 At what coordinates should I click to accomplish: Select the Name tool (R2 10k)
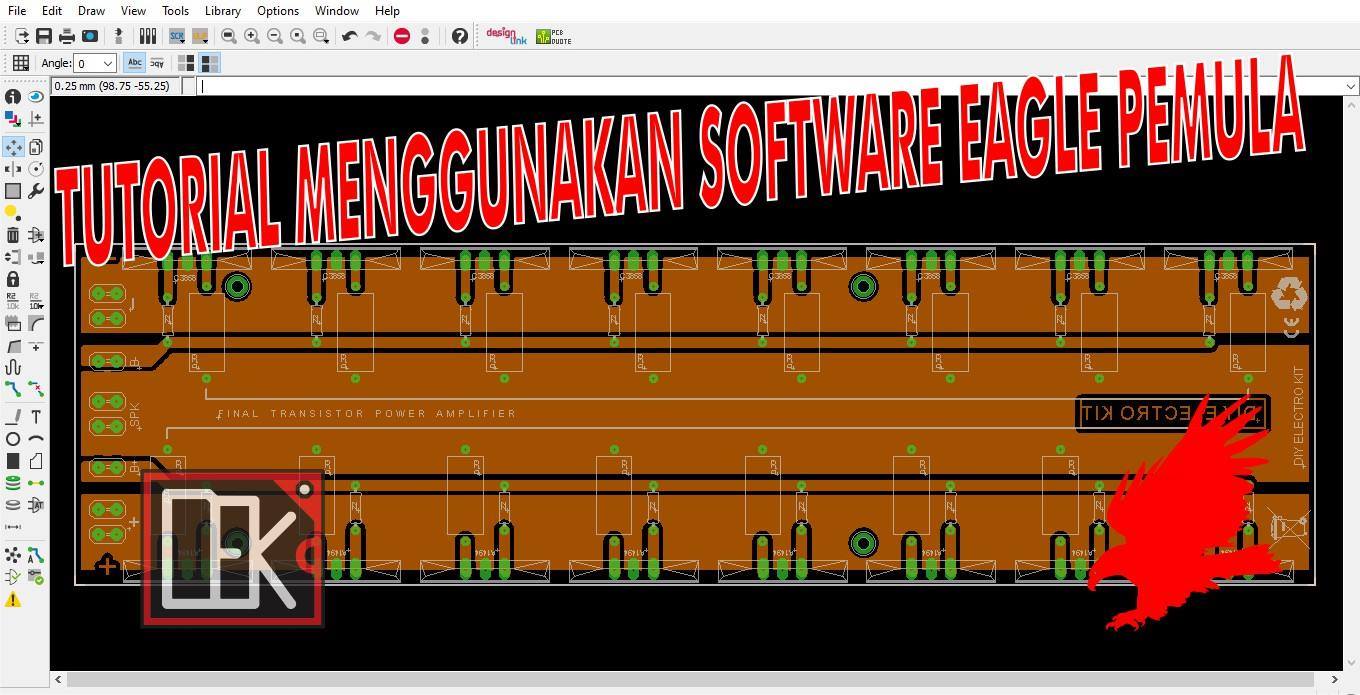point(13,301)
